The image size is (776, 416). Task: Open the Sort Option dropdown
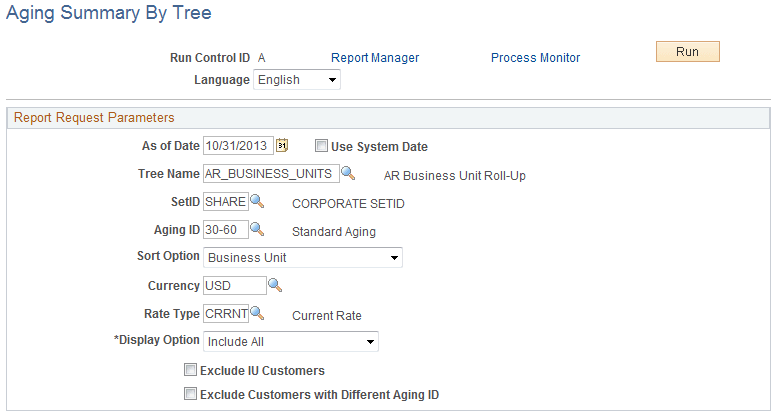coord(302,258)
